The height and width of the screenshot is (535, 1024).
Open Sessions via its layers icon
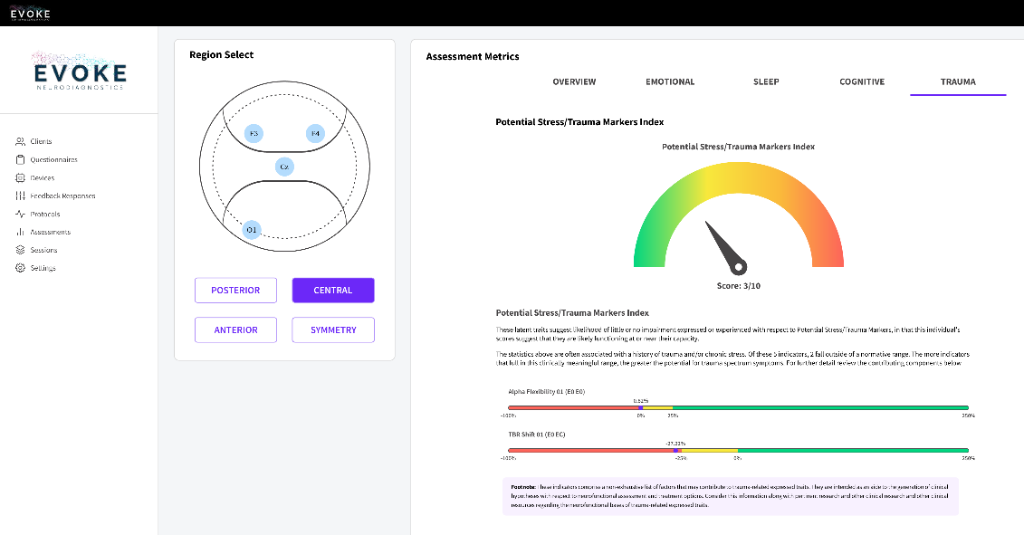(20, 250)
